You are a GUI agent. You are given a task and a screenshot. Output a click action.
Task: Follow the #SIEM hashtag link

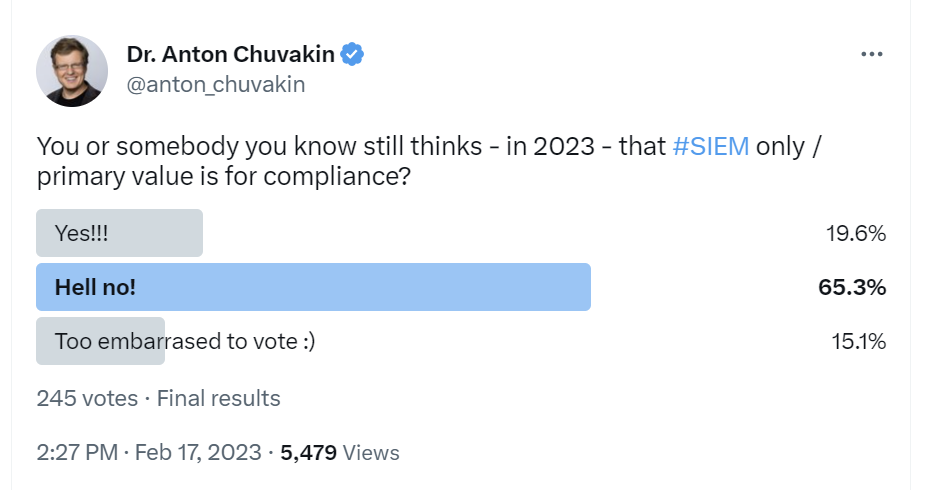click(710, 146)
